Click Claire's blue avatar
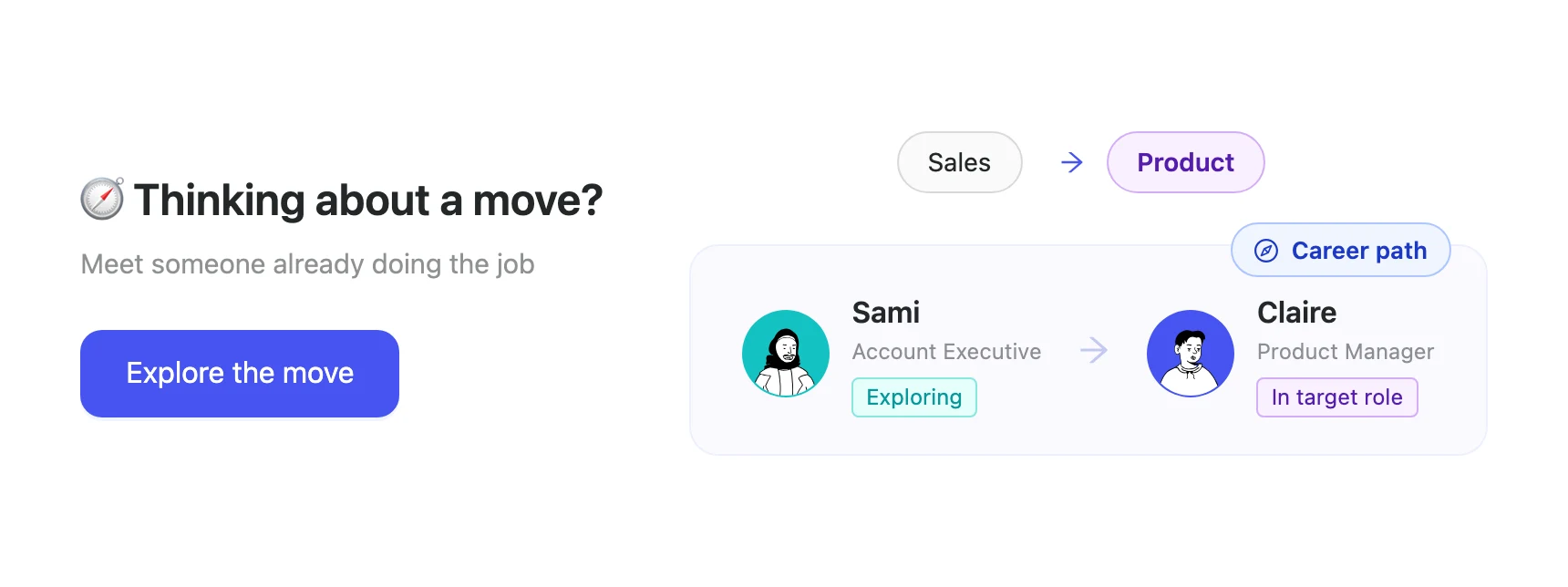Viewport: 1568px width, 587px height. (x=1191, y=354)
